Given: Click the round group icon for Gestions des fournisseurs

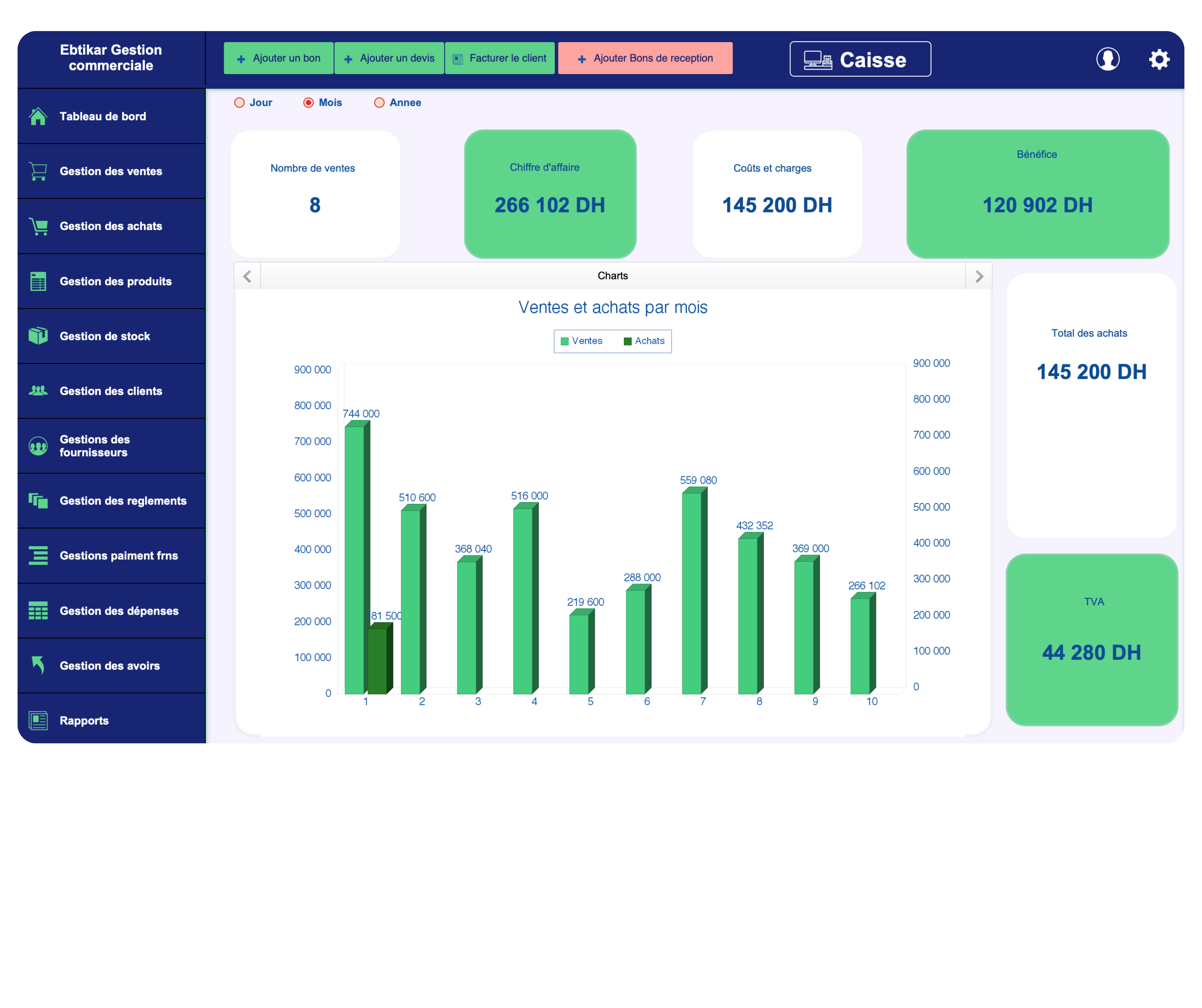Looking at the screenshot, I should point(38,446).
